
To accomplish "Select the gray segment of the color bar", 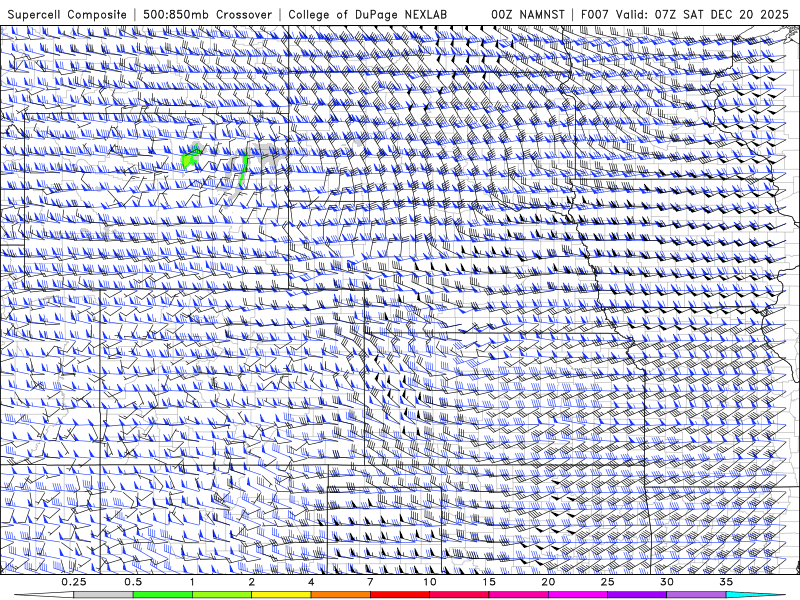I will [x=104, y=595].
